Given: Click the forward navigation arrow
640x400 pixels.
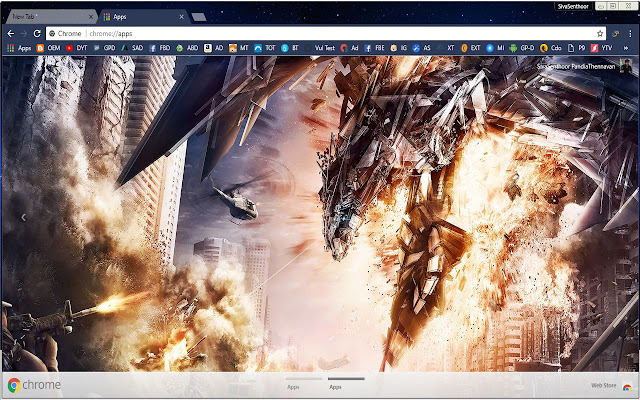Looking at the screenshot, I should click(24, 33).
